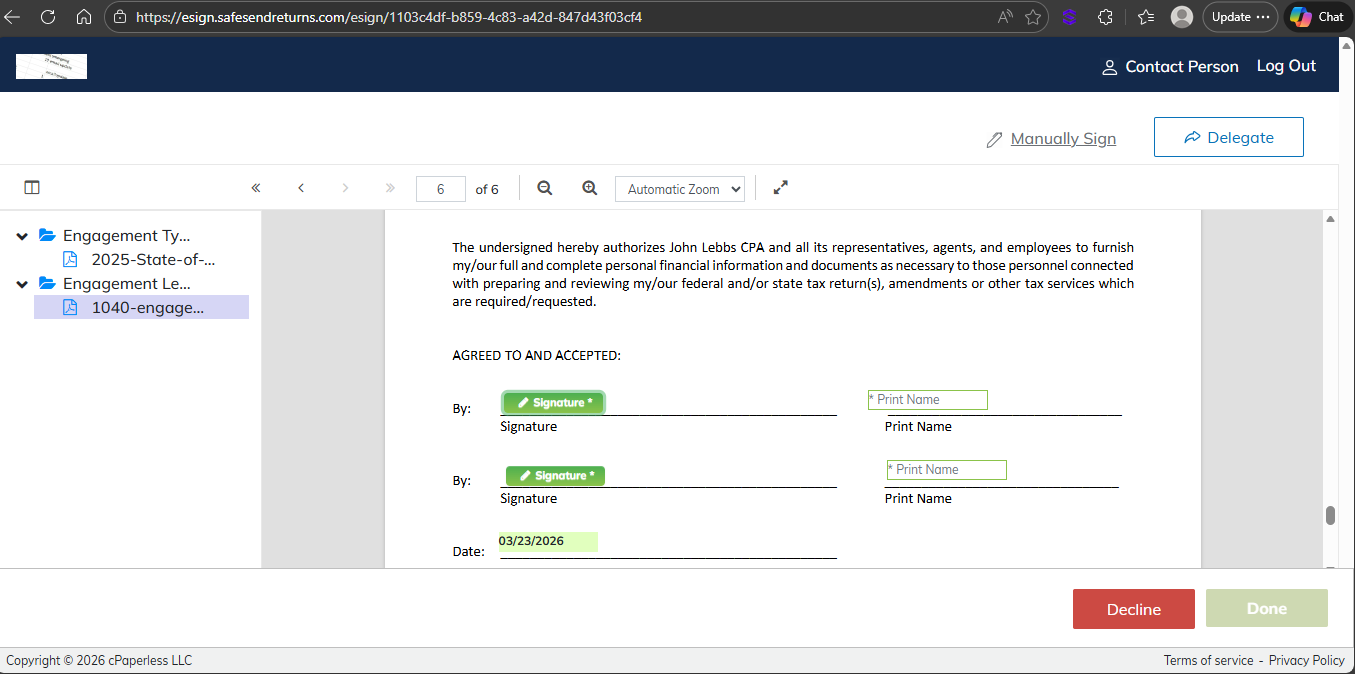
Task: Open the Automatic Zoom dropdown
Action: coord(680,189)
